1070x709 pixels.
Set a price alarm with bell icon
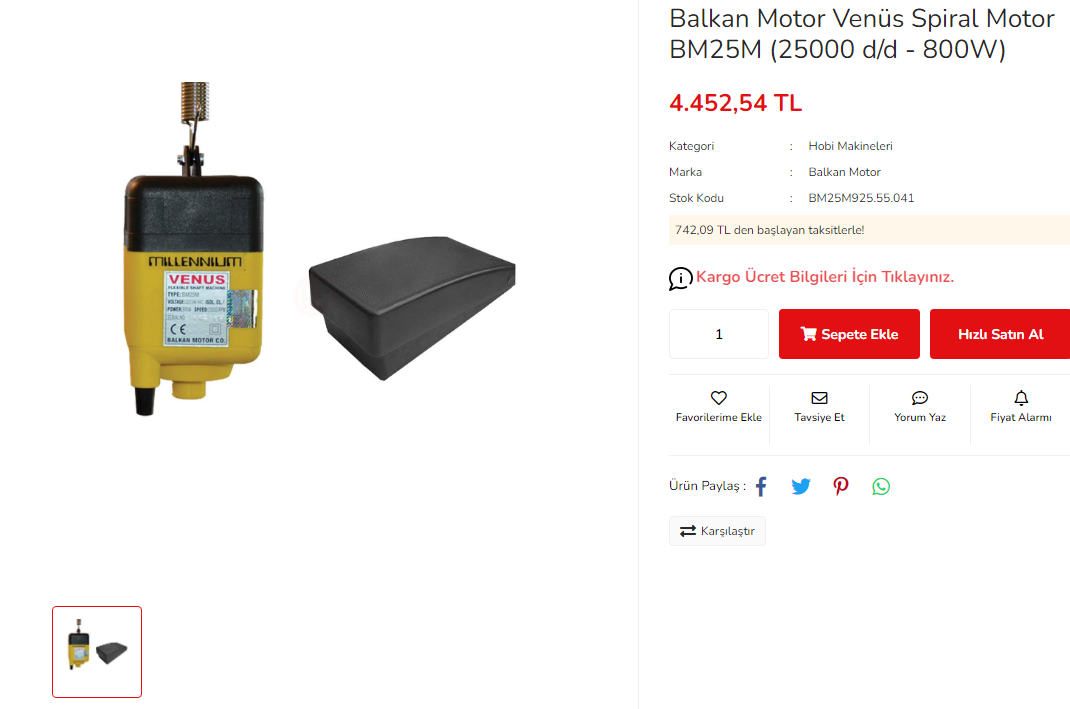[x=1021, y=398]
